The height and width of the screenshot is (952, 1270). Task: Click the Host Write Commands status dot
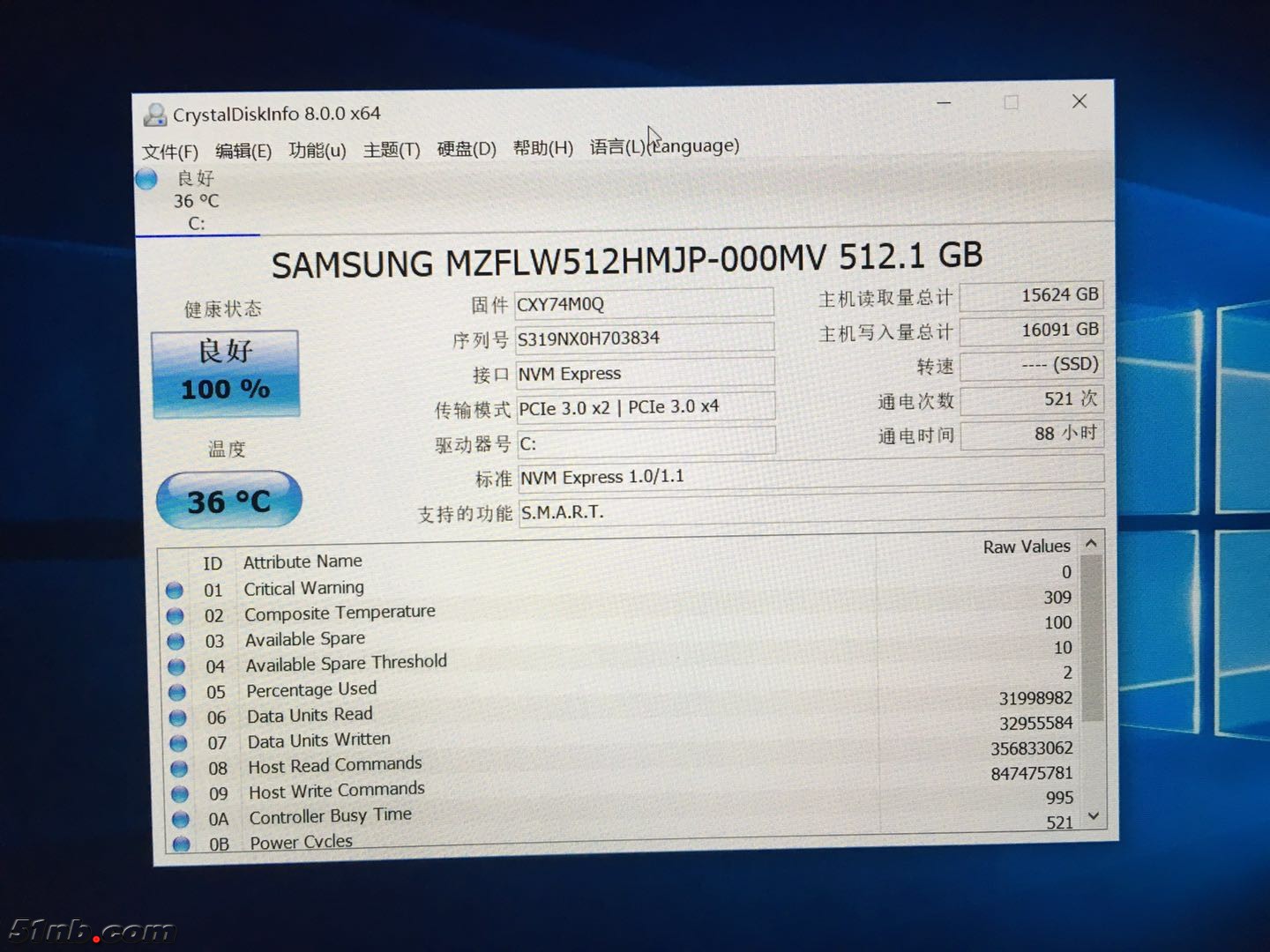pyautogui.click(x=180, y=794)
